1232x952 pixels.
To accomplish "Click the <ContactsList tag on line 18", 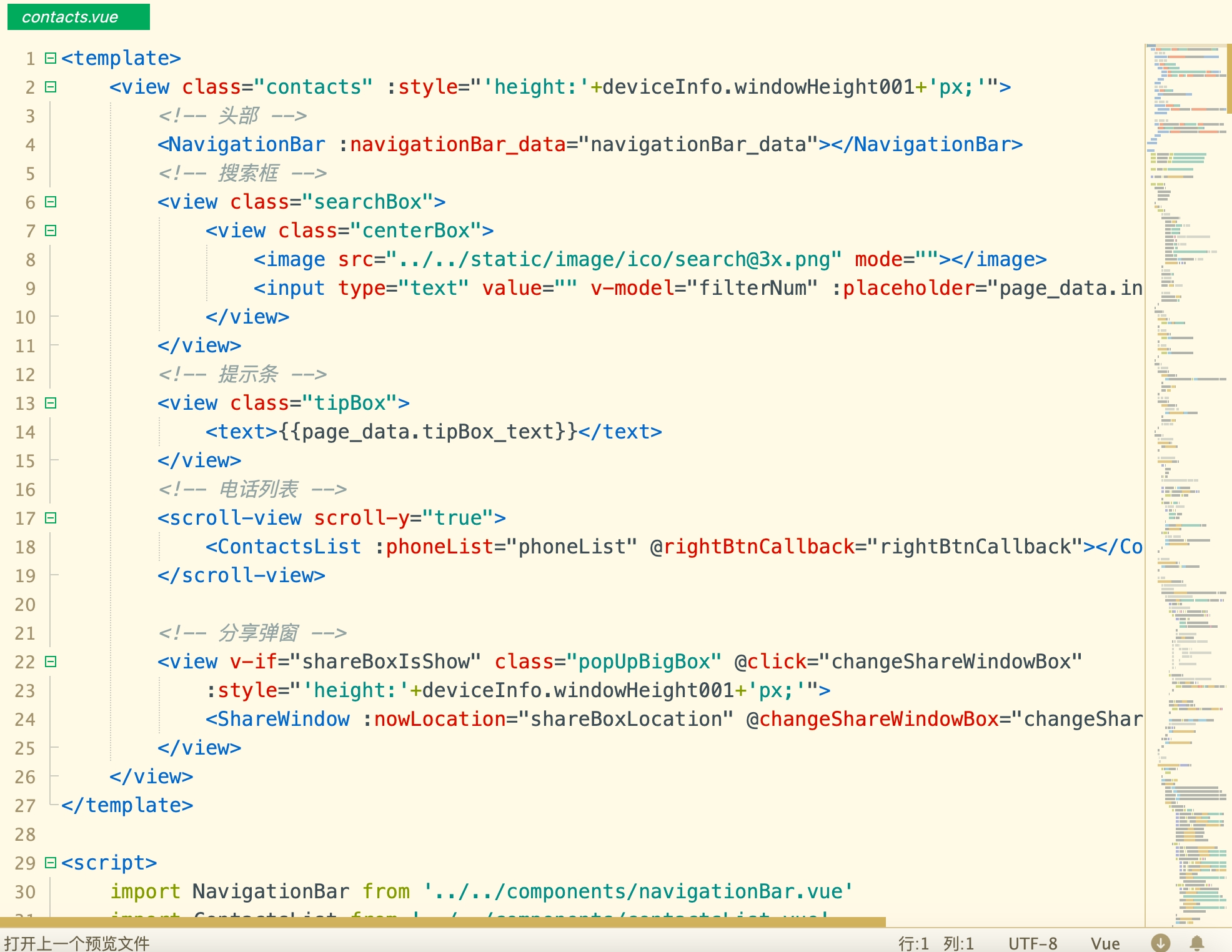I will tap(284, 547).
